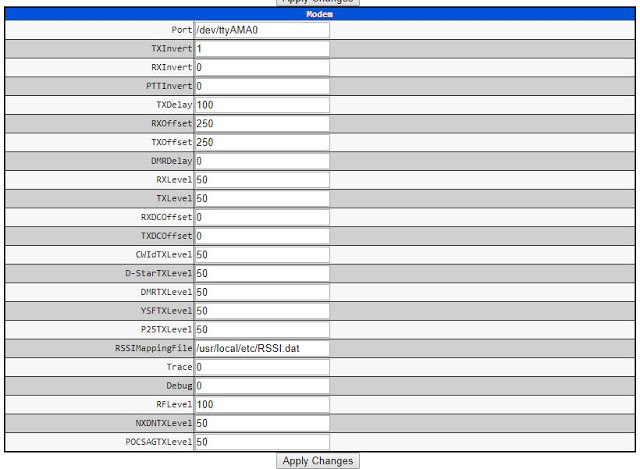Click the Port label text
The width and height of the screenshot is (640, 469).
click(182, 30)
